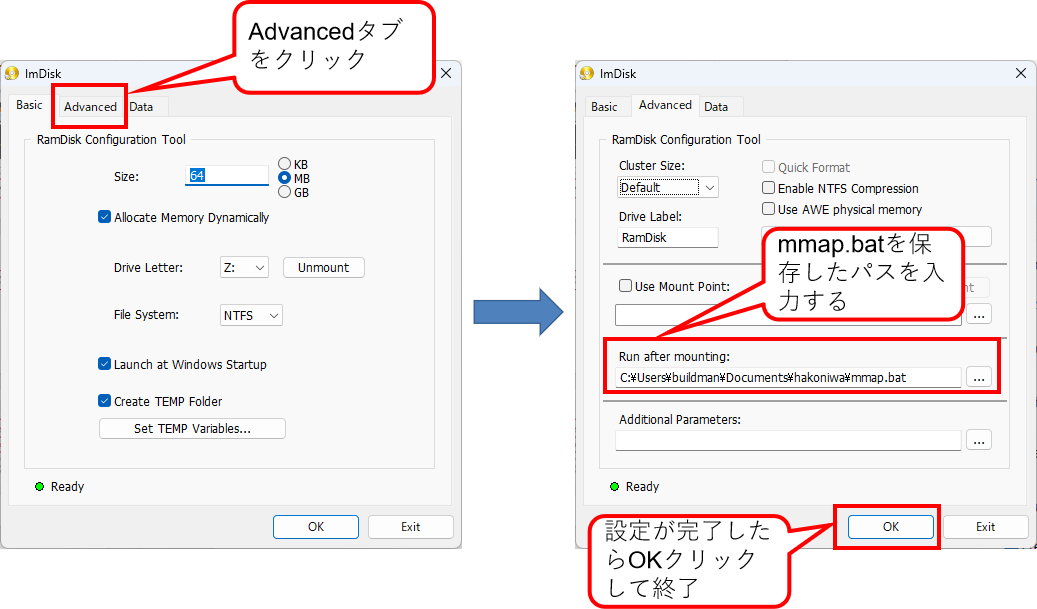The height and width of the screenshot is (609, 1037).
Task: Click the Drive Label RamDisk field
Action: tap(668, 237)
